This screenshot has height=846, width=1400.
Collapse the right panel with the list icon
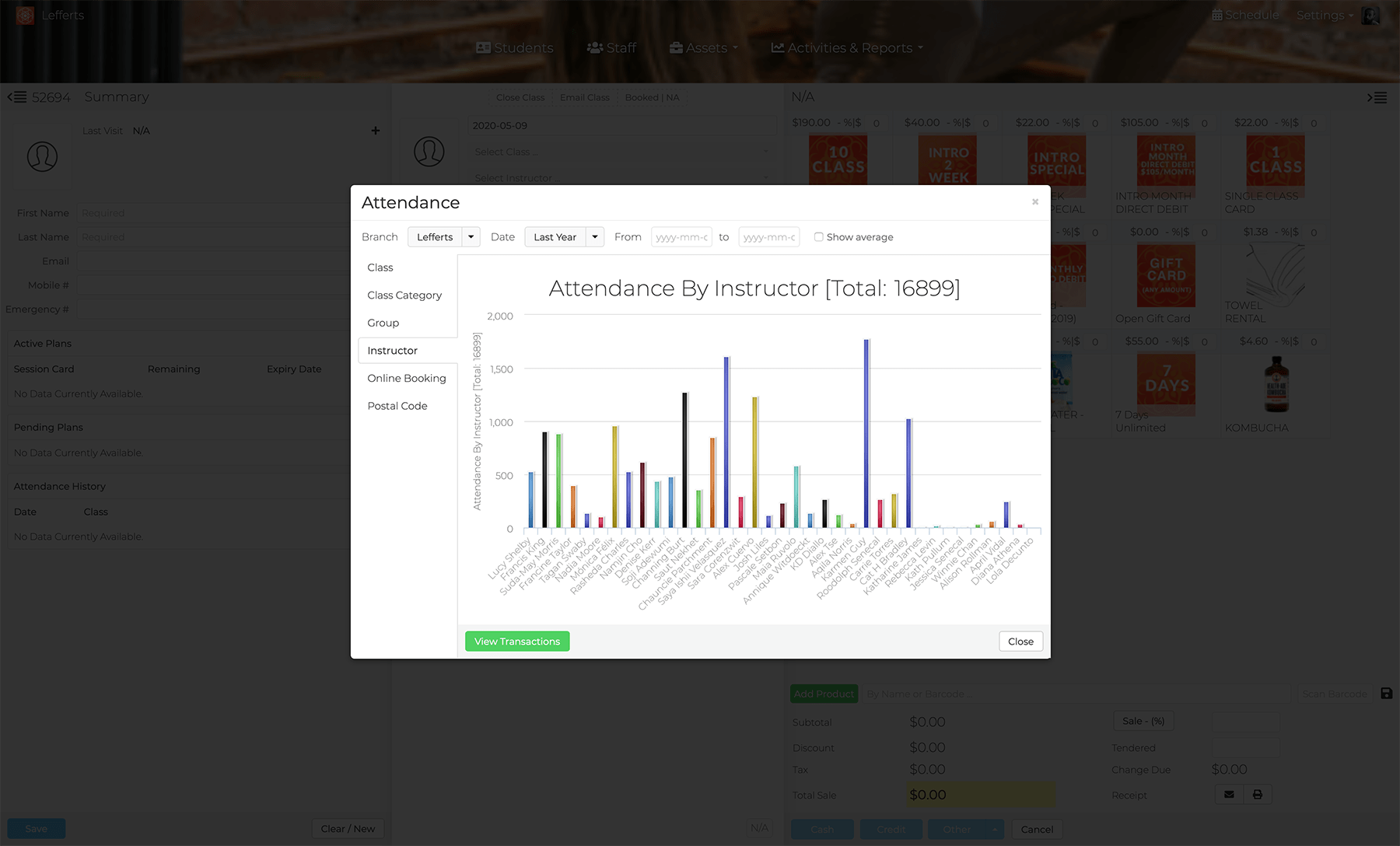1377,97
